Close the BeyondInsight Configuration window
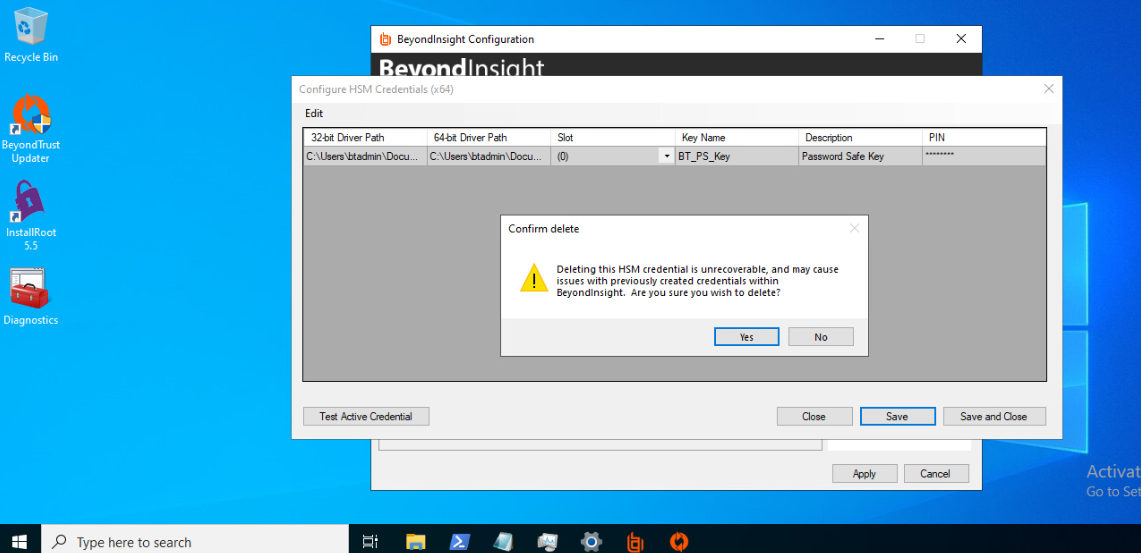 961,39
